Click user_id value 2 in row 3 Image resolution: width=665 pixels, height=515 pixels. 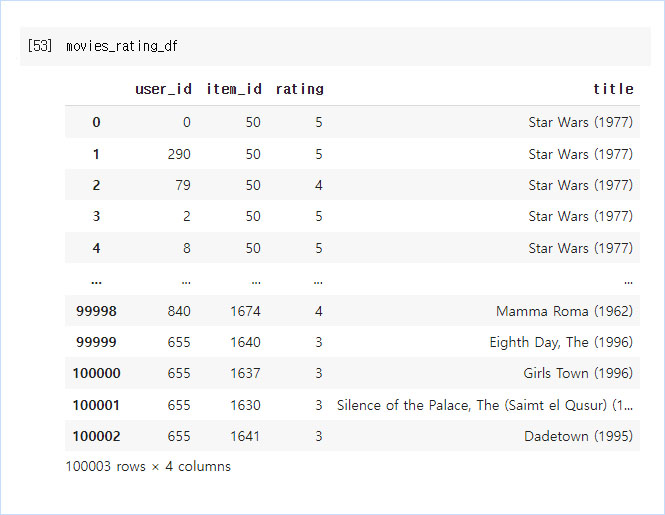click(187, 216)
